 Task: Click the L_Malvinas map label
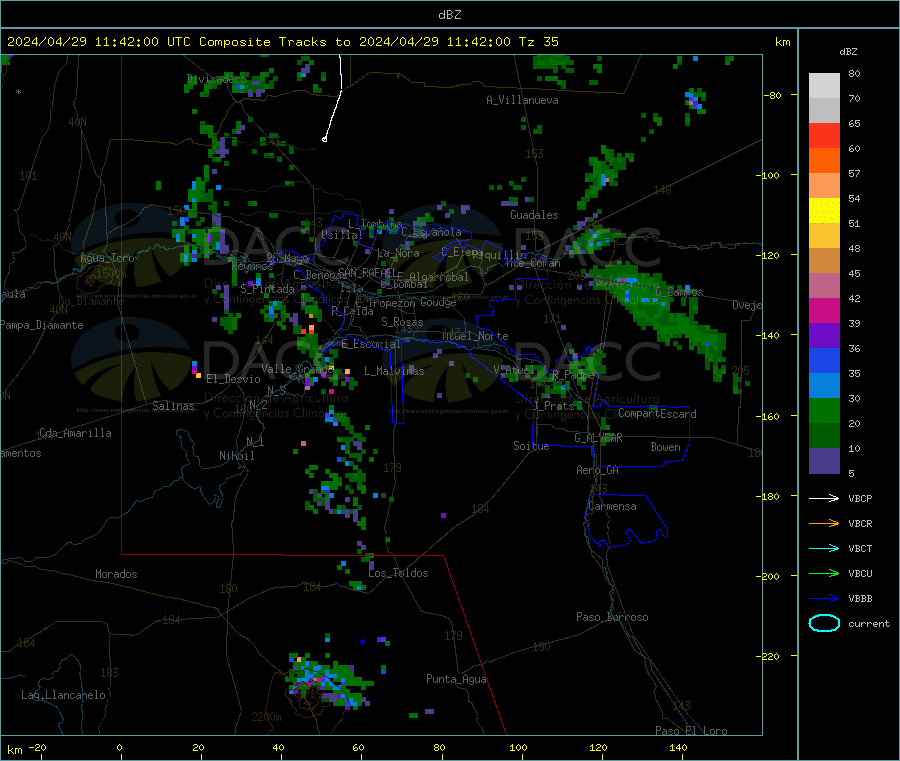point(394,371)
